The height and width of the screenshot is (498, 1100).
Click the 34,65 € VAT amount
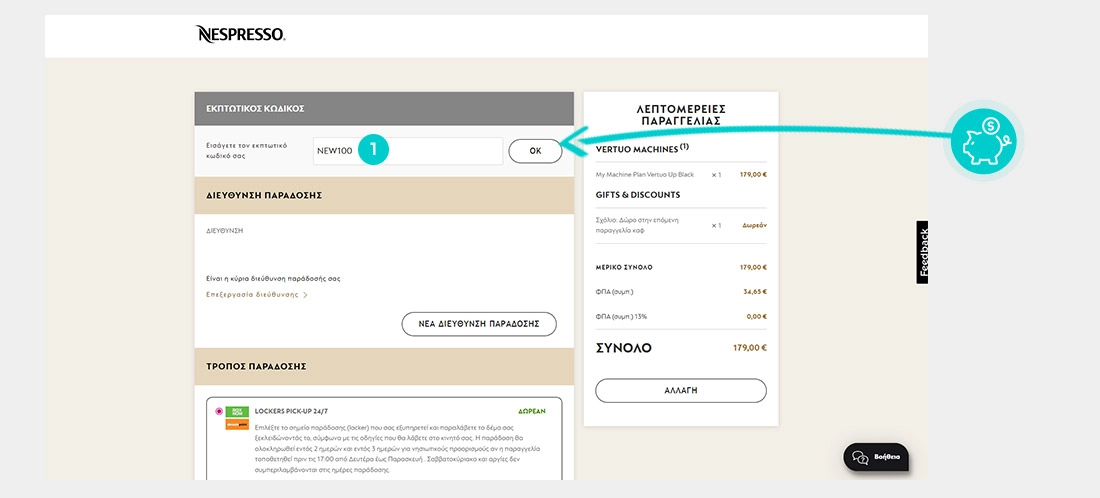755,292
